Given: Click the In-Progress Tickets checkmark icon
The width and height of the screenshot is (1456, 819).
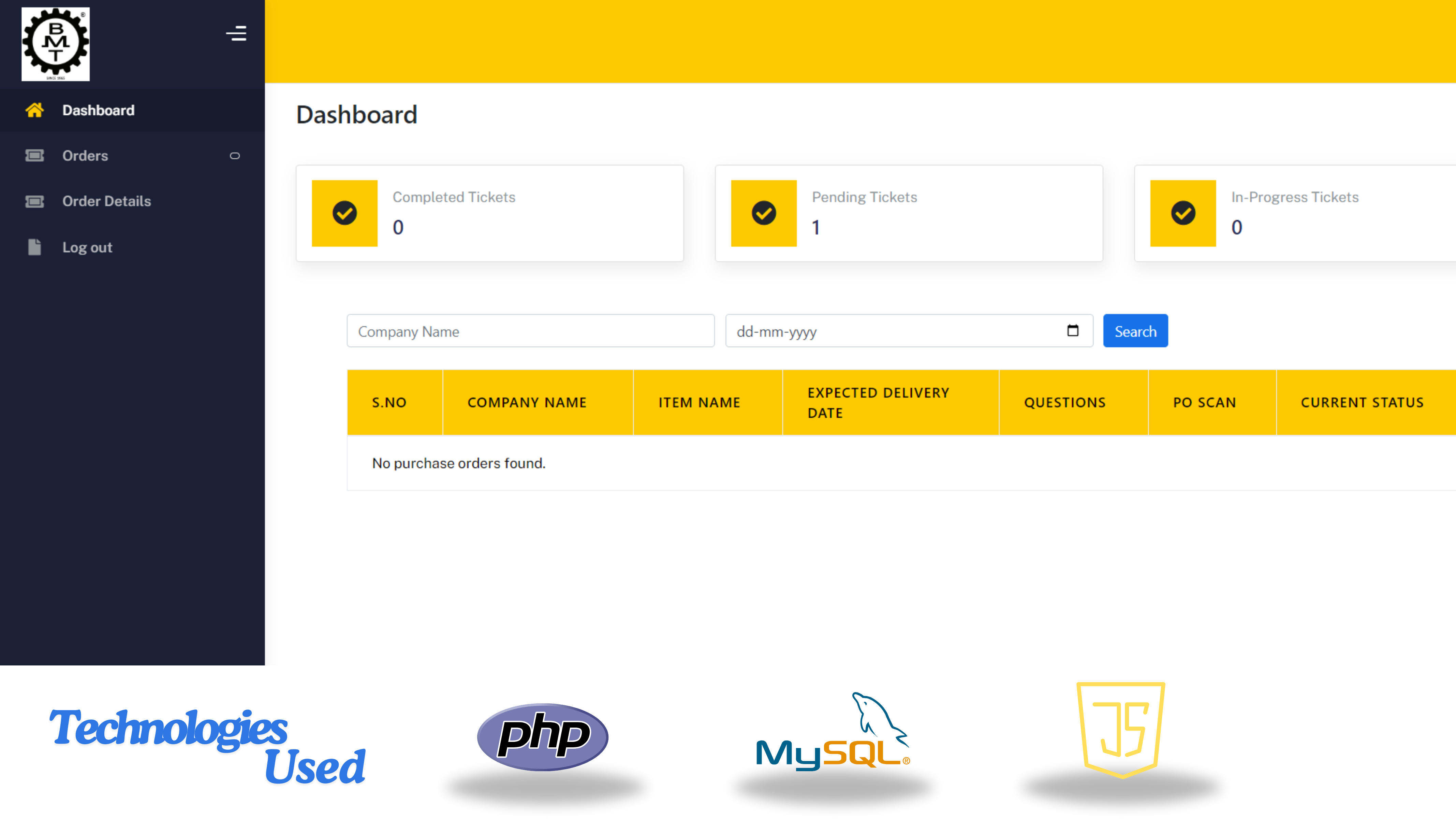Looking at the screenshot, I should (1182, 213).
